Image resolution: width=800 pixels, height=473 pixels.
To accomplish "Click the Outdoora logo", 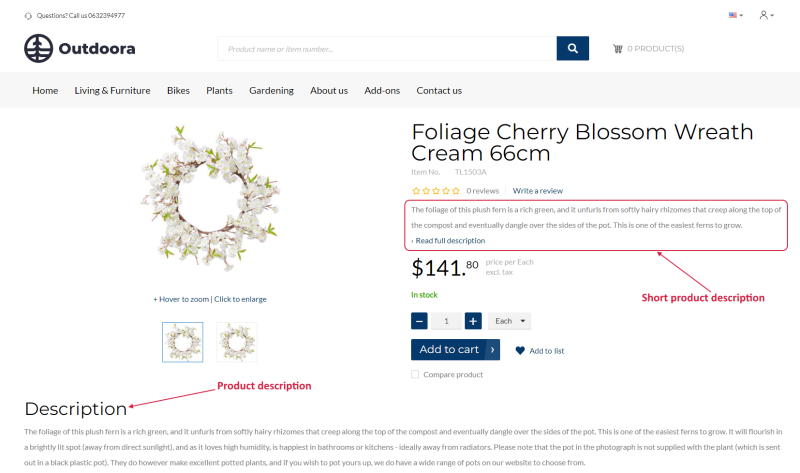I will pyautogui.click(x=79, y=48).
